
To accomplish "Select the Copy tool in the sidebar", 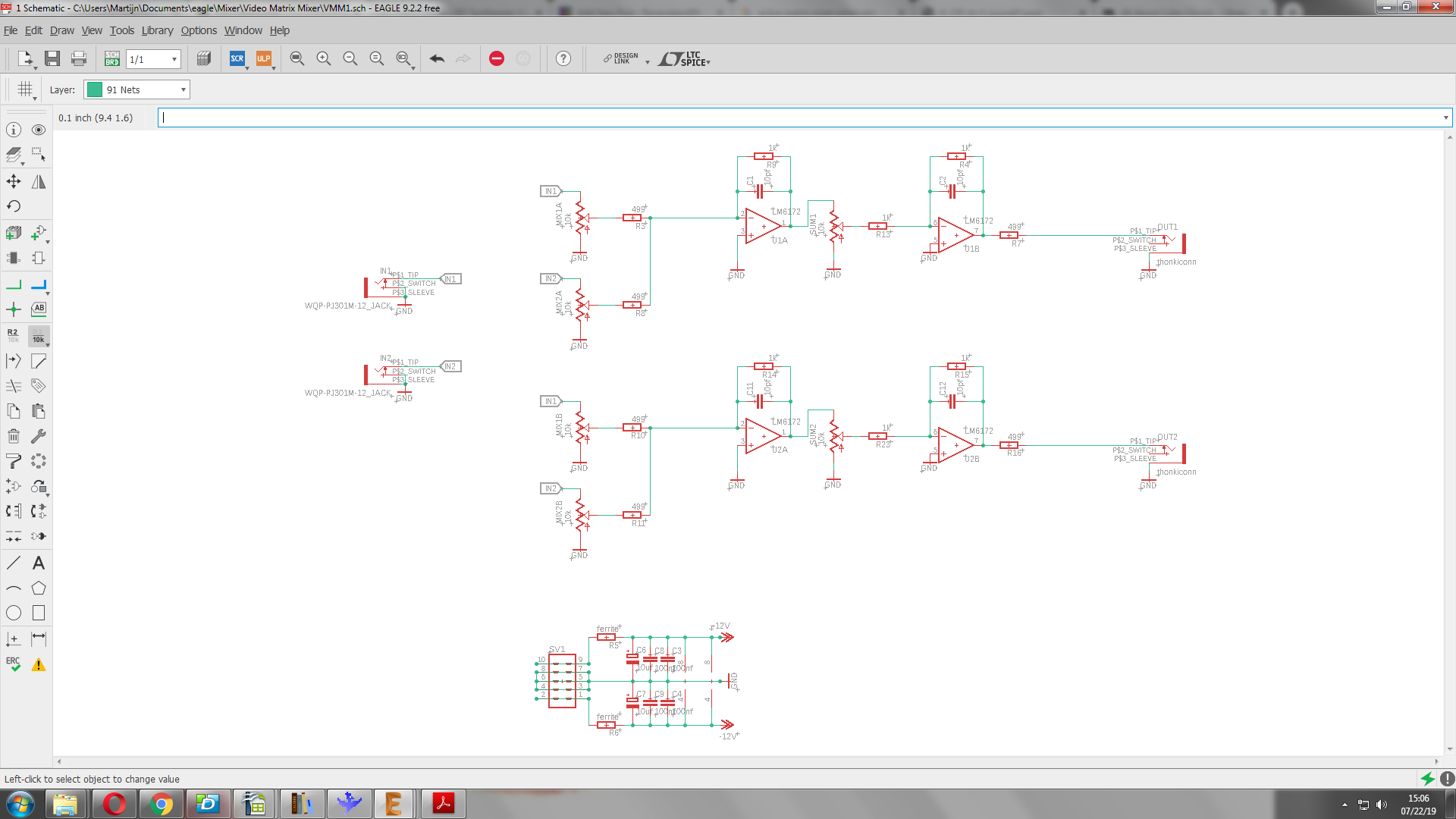I will pos(14,411).
